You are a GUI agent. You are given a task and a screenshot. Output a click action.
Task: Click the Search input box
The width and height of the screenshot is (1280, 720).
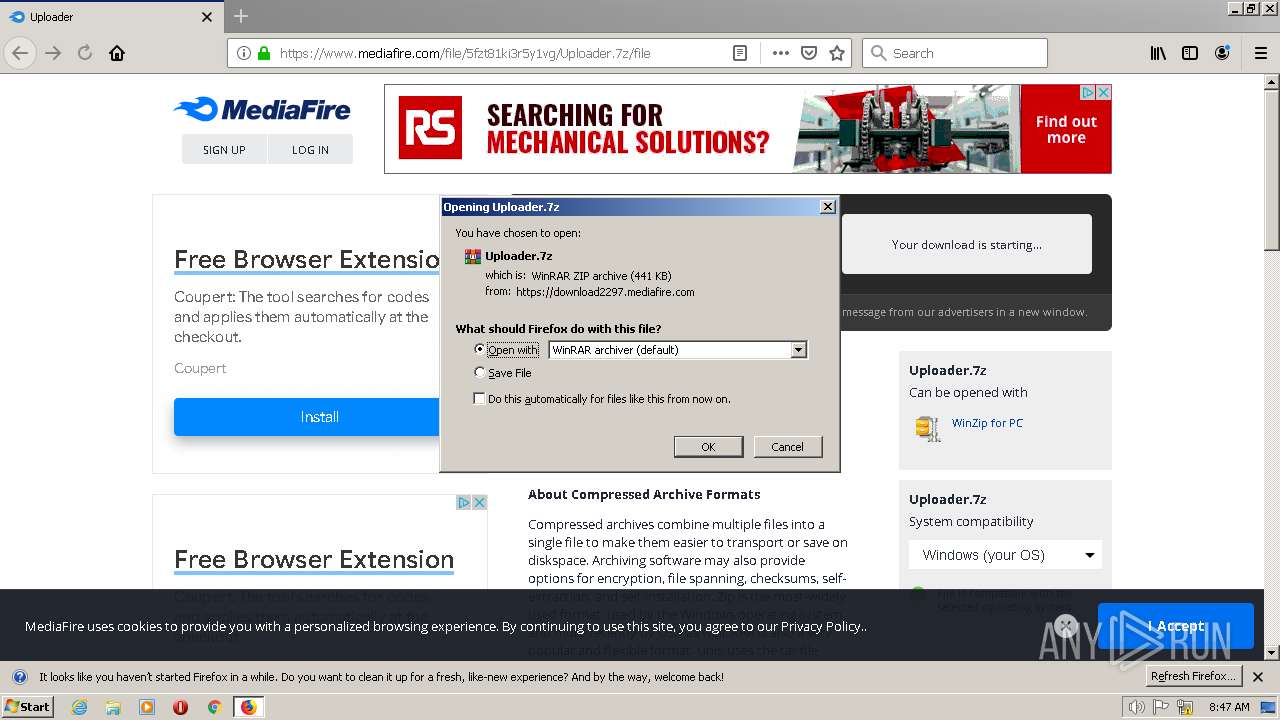(955, 53)
